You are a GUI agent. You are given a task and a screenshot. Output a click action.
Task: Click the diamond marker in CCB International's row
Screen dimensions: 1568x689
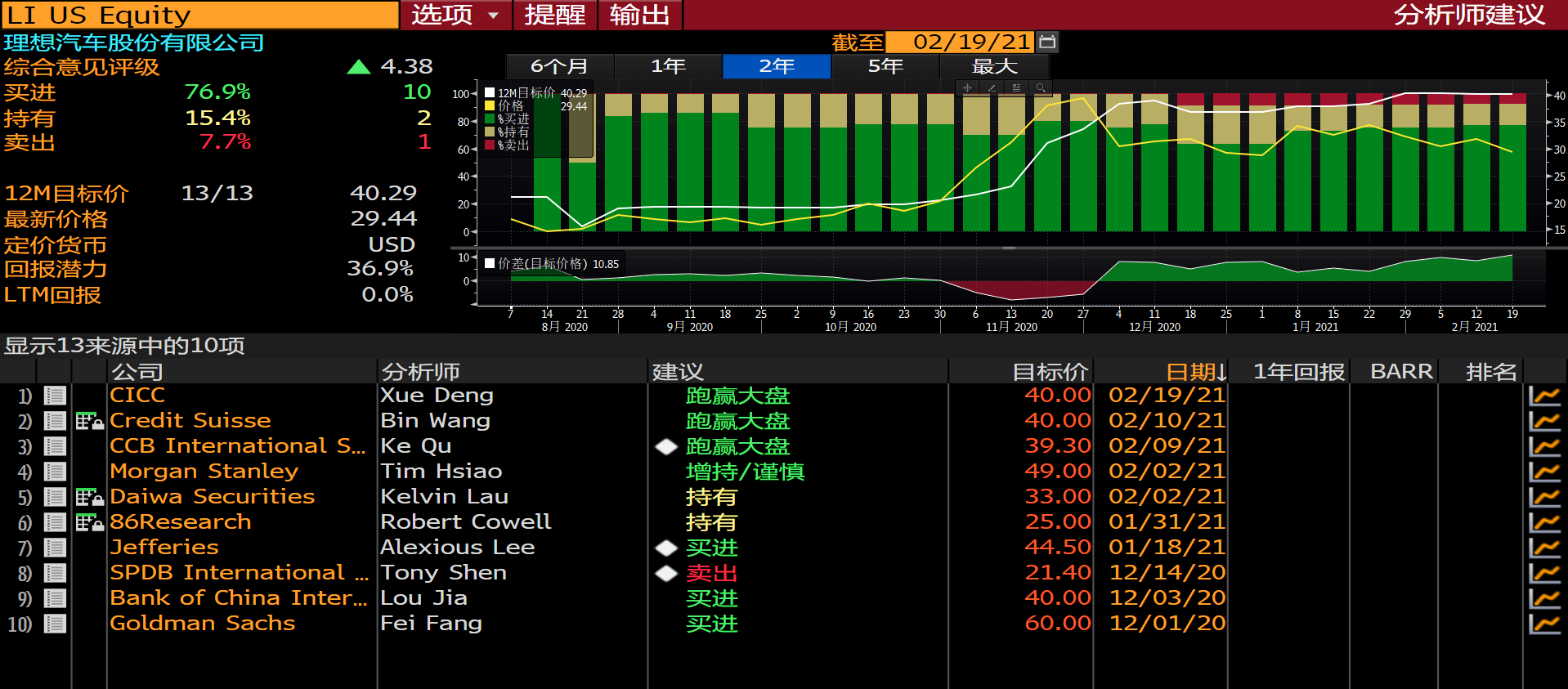[x=666, y=446]
